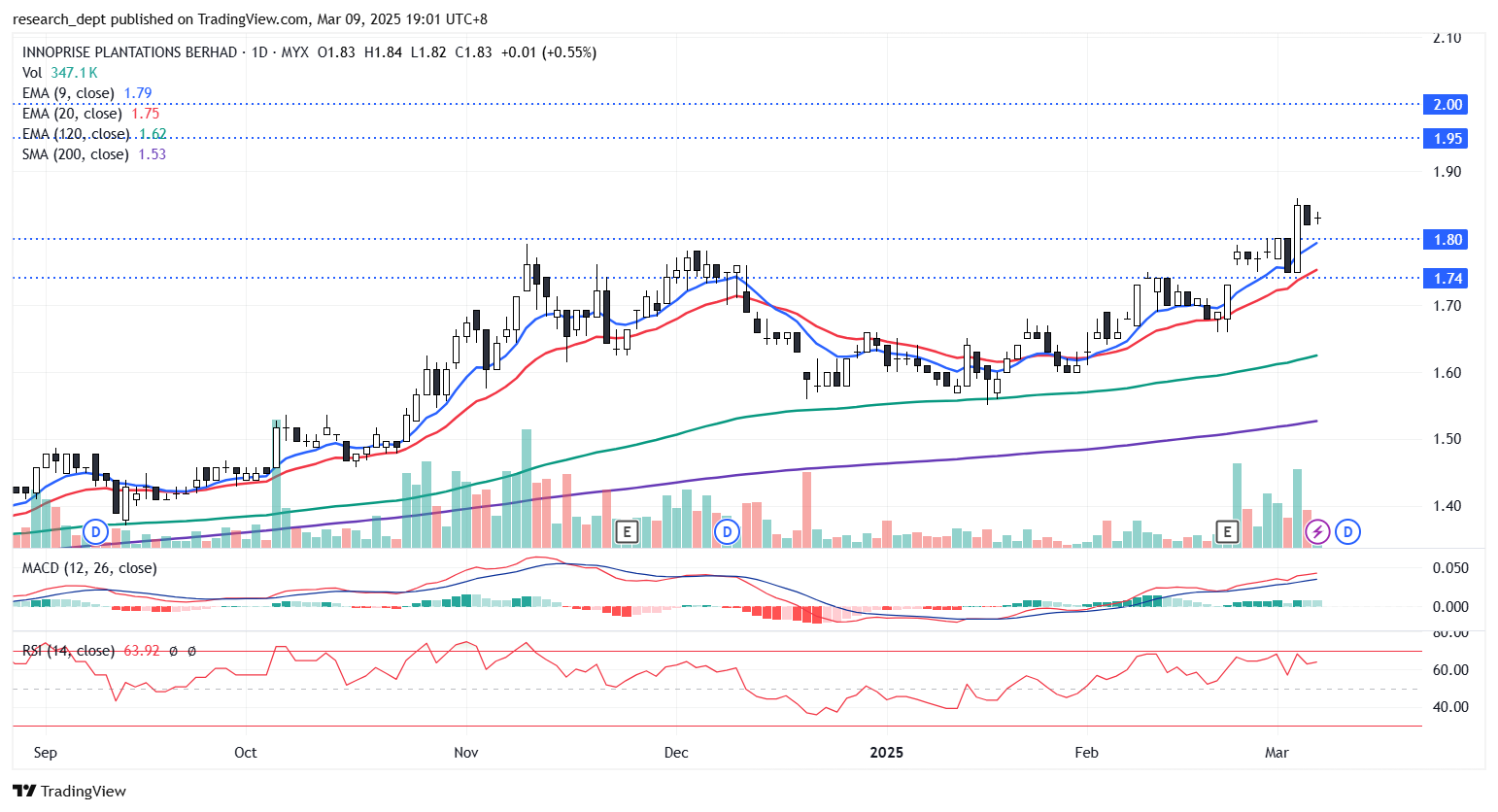Click the Mar label on time axis
This screenshot has height=812, width=1498.
pyautogui.click(x=1277, y=753)
